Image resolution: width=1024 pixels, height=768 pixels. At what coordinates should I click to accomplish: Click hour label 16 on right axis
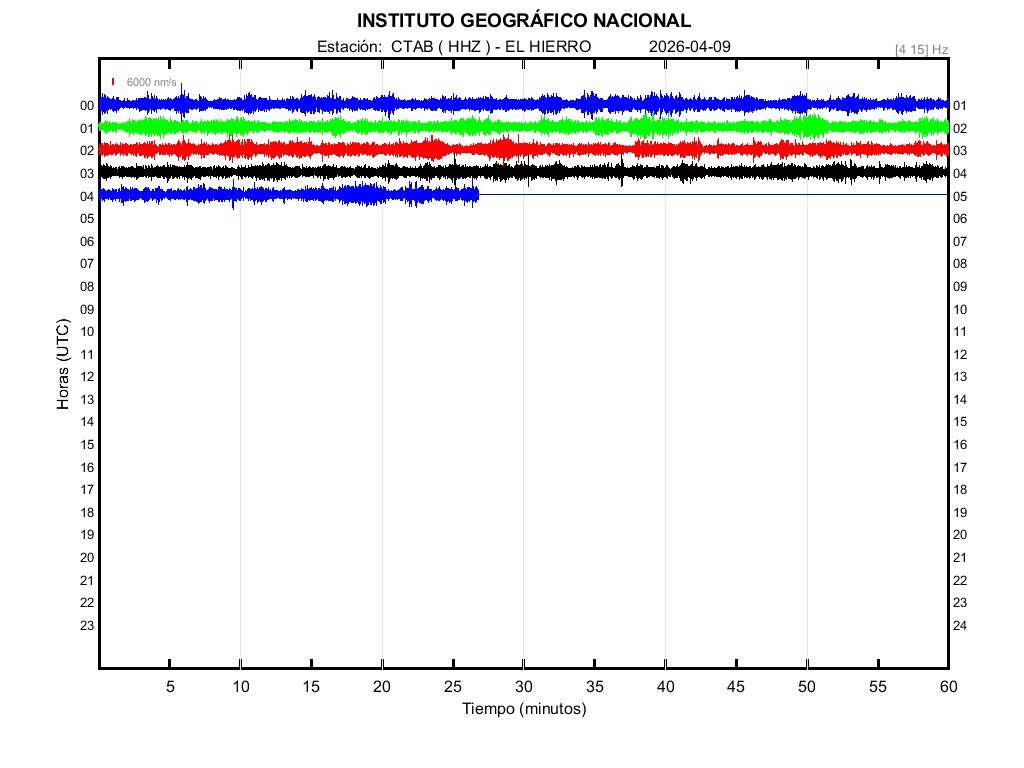[x=960, y=445]
